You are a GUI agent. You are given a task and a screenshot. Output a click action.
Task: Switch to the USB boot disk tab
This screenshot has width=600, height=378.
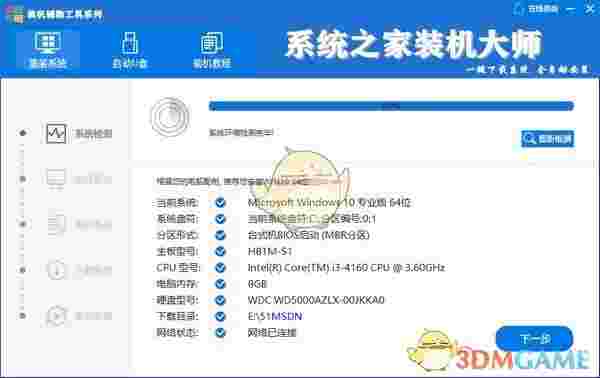click(130, 50)
